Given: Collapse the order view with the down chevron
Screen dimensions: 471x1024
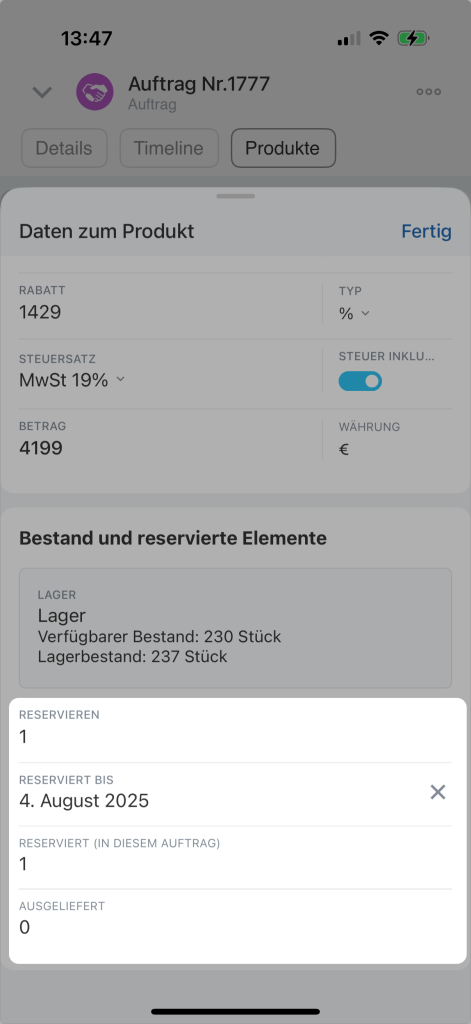Looking at the screenshot, I should (42, 92).
